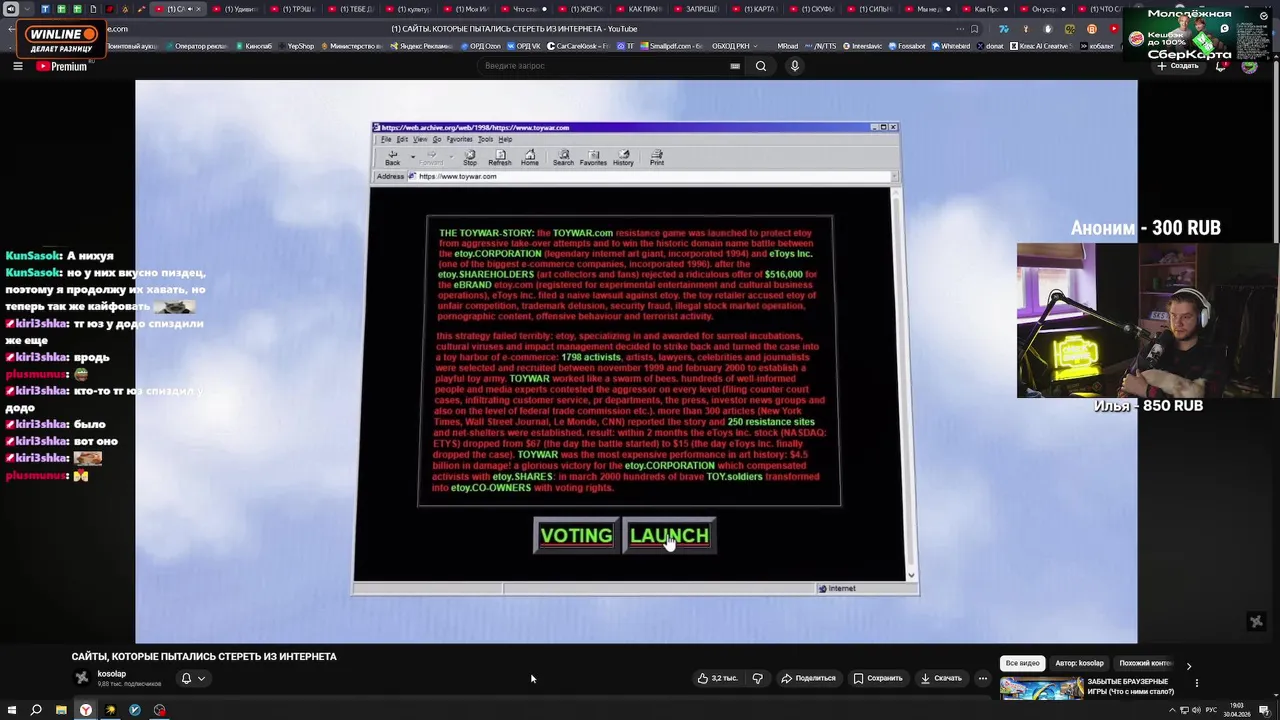
Task: Click the Print icon in old browser
Action: [656, 157]
